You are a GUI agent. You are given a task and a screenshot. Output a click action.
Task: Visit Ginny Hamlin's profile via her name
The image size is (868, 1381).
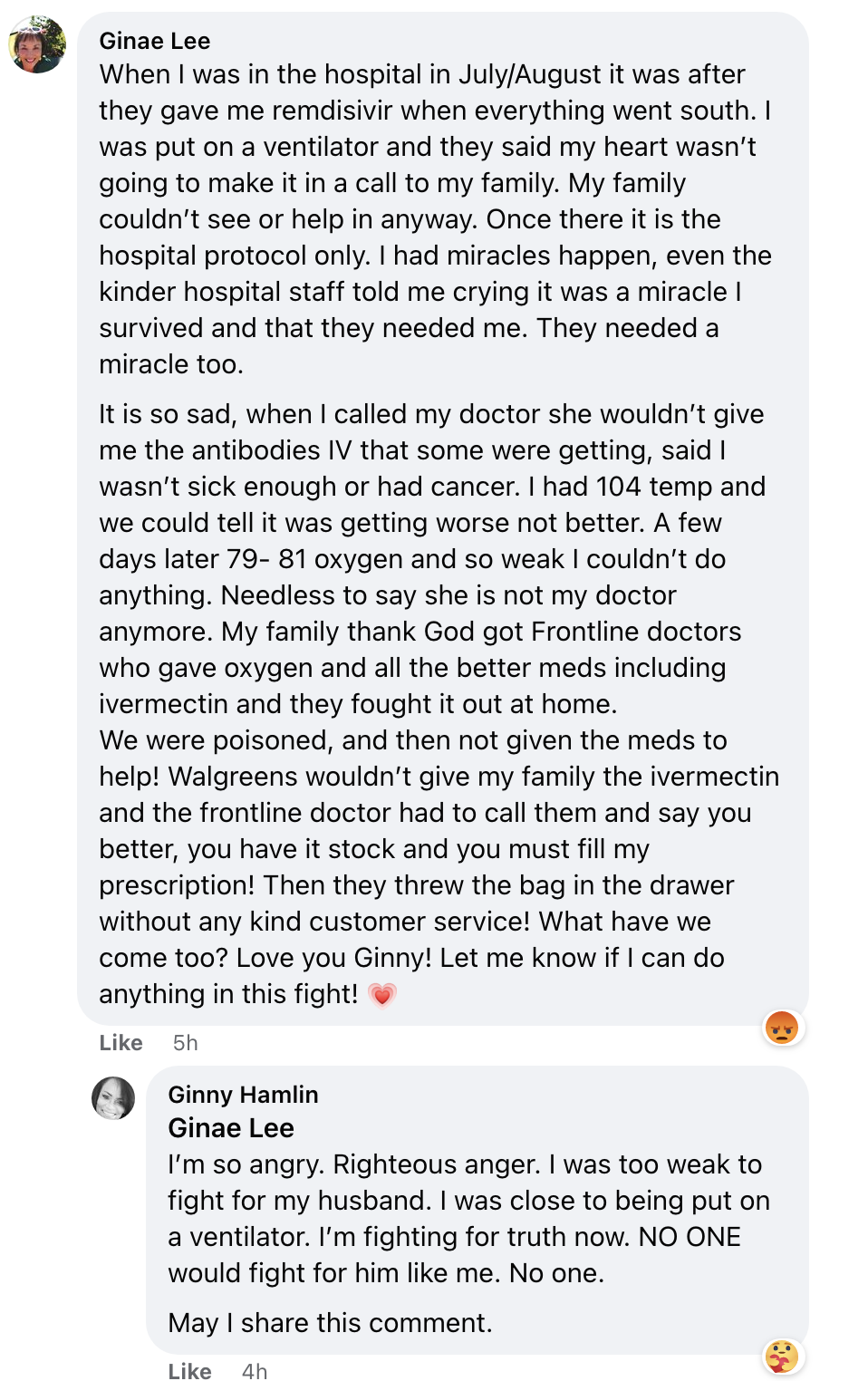click(243, 1095)
